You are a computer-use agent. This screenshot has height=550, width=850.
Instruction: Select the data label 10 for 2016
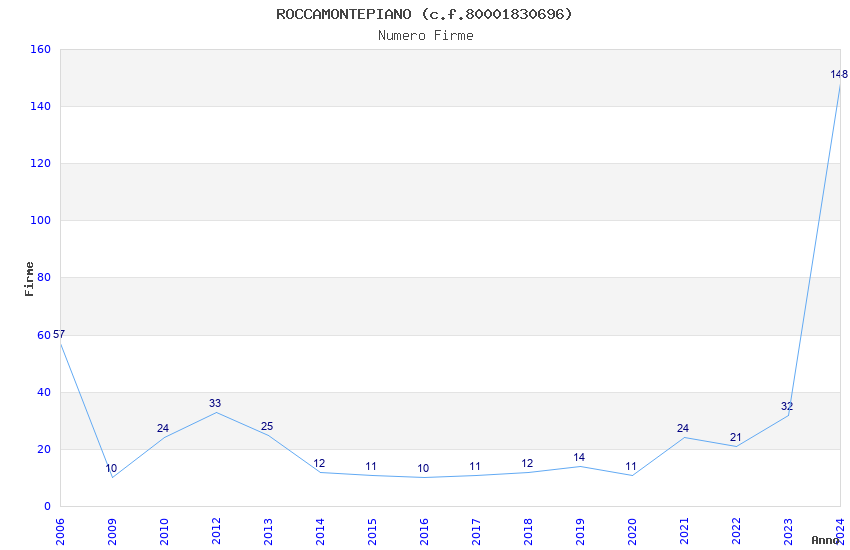423,468
